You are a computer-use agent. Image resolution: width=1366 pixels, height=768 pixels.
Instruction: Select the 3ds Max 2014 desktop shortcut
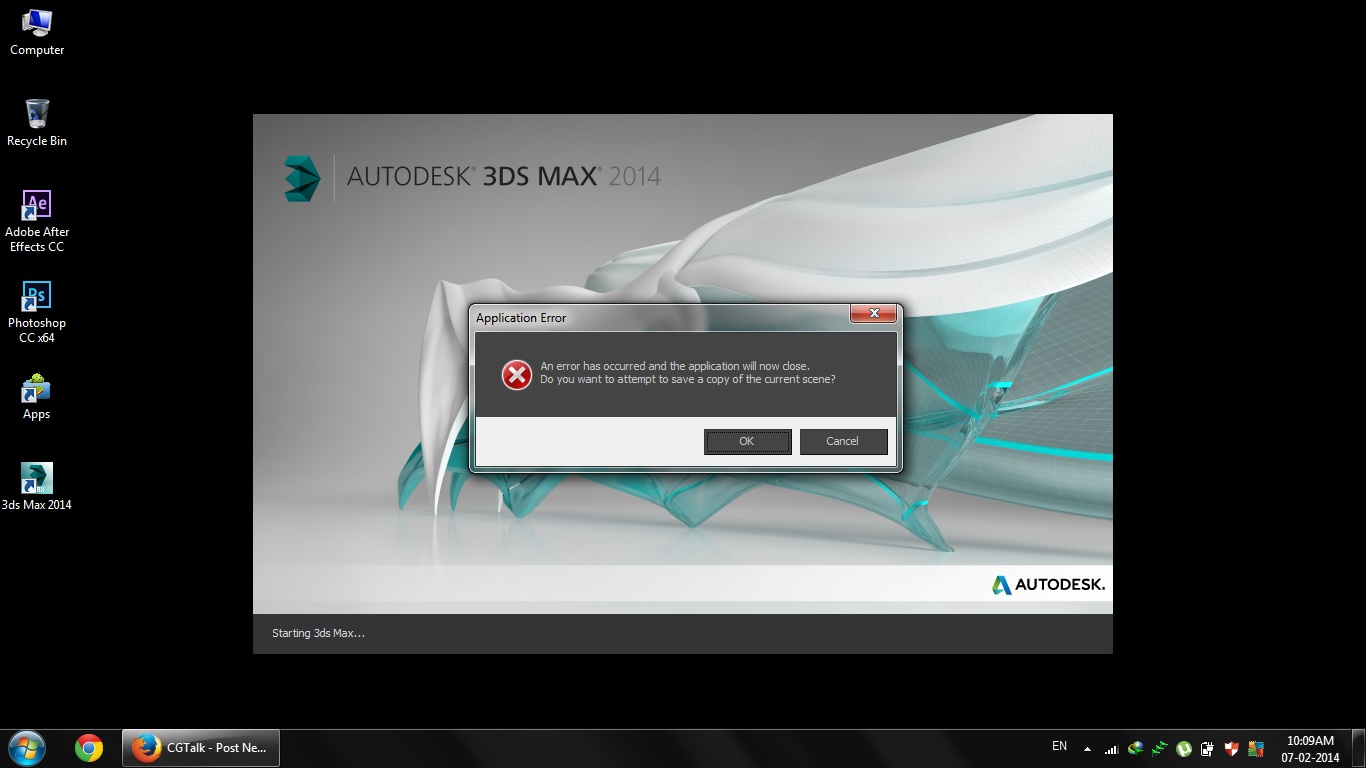(x=37, y=487)
